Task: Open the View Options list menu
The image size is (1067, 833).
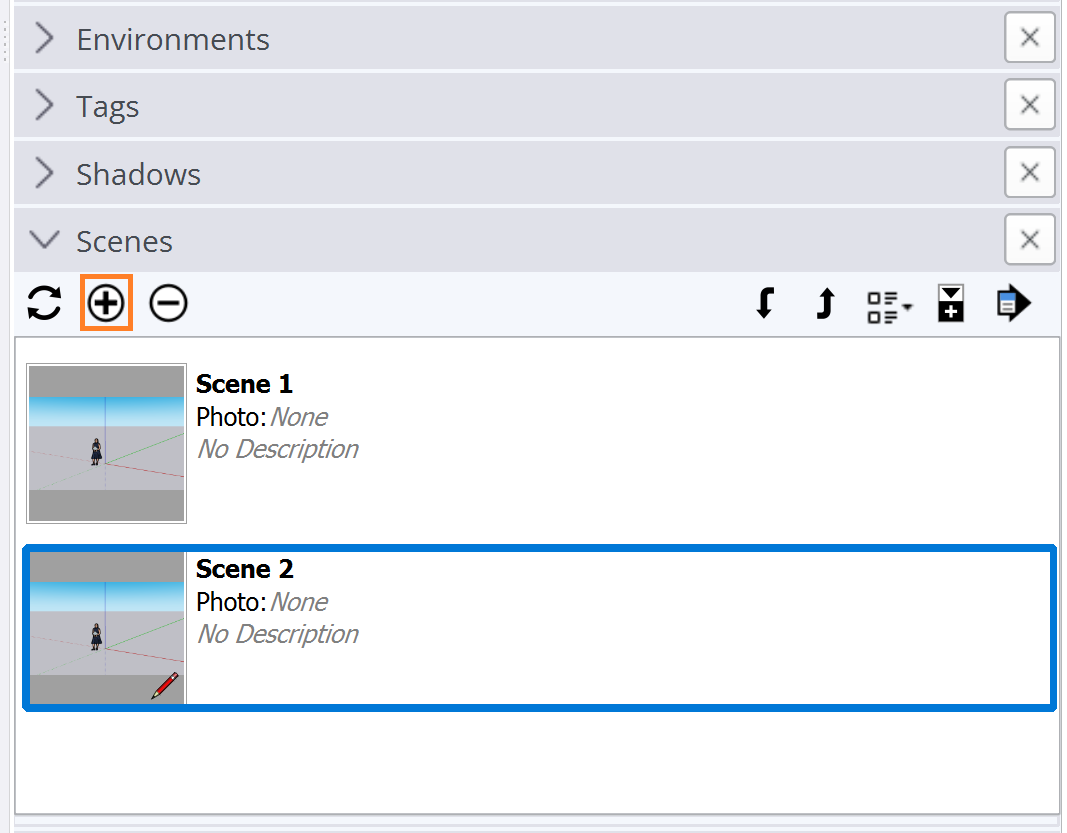Action: point(889,308)
